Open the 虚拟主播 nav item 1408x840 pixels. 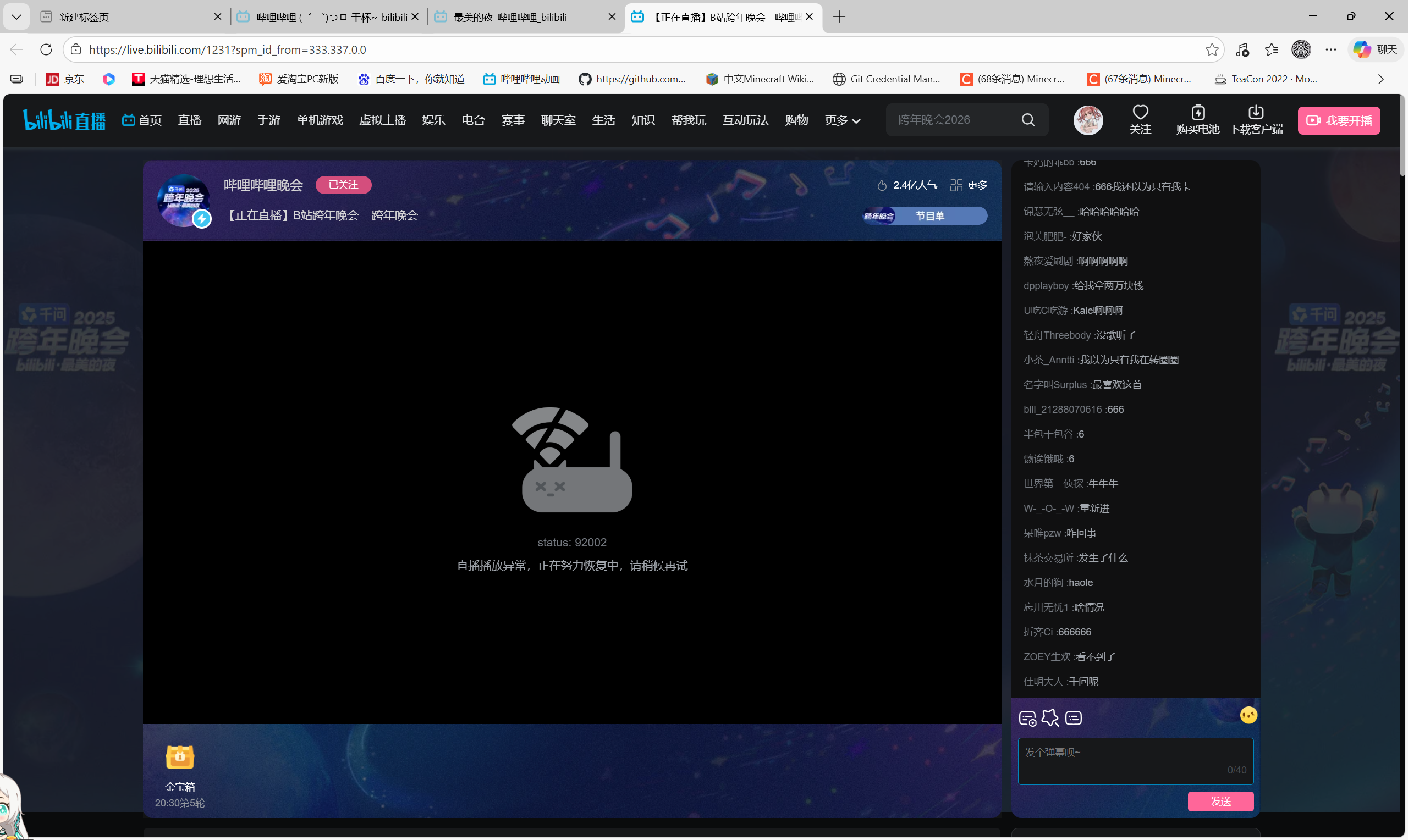[x=382, y=120]
